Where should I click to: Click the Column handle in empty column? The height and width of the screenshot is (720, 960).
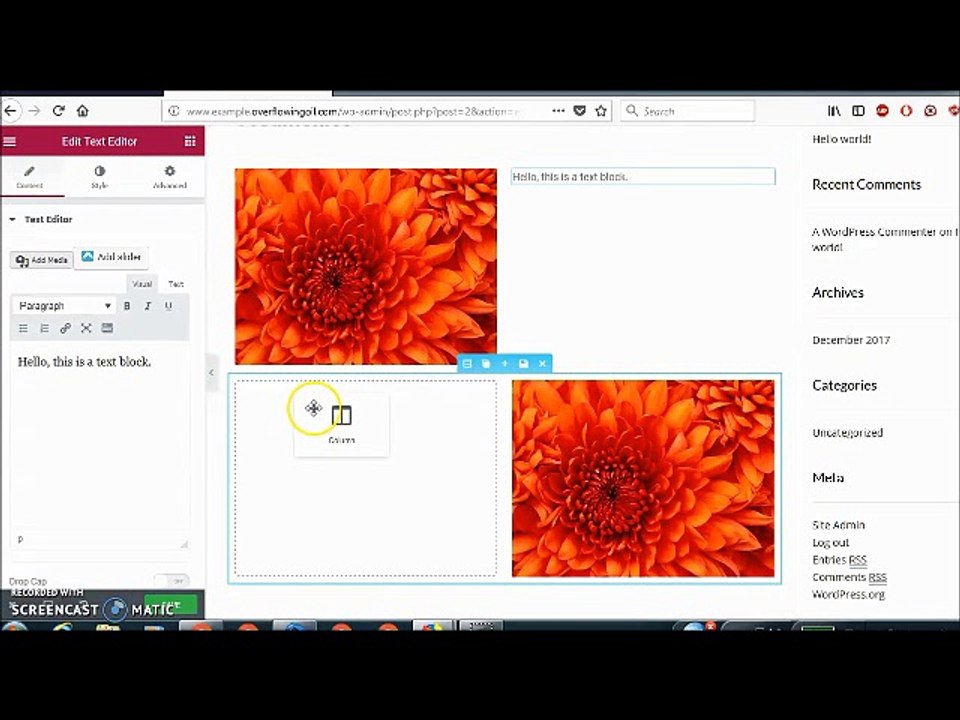click(x=341, y=424)
